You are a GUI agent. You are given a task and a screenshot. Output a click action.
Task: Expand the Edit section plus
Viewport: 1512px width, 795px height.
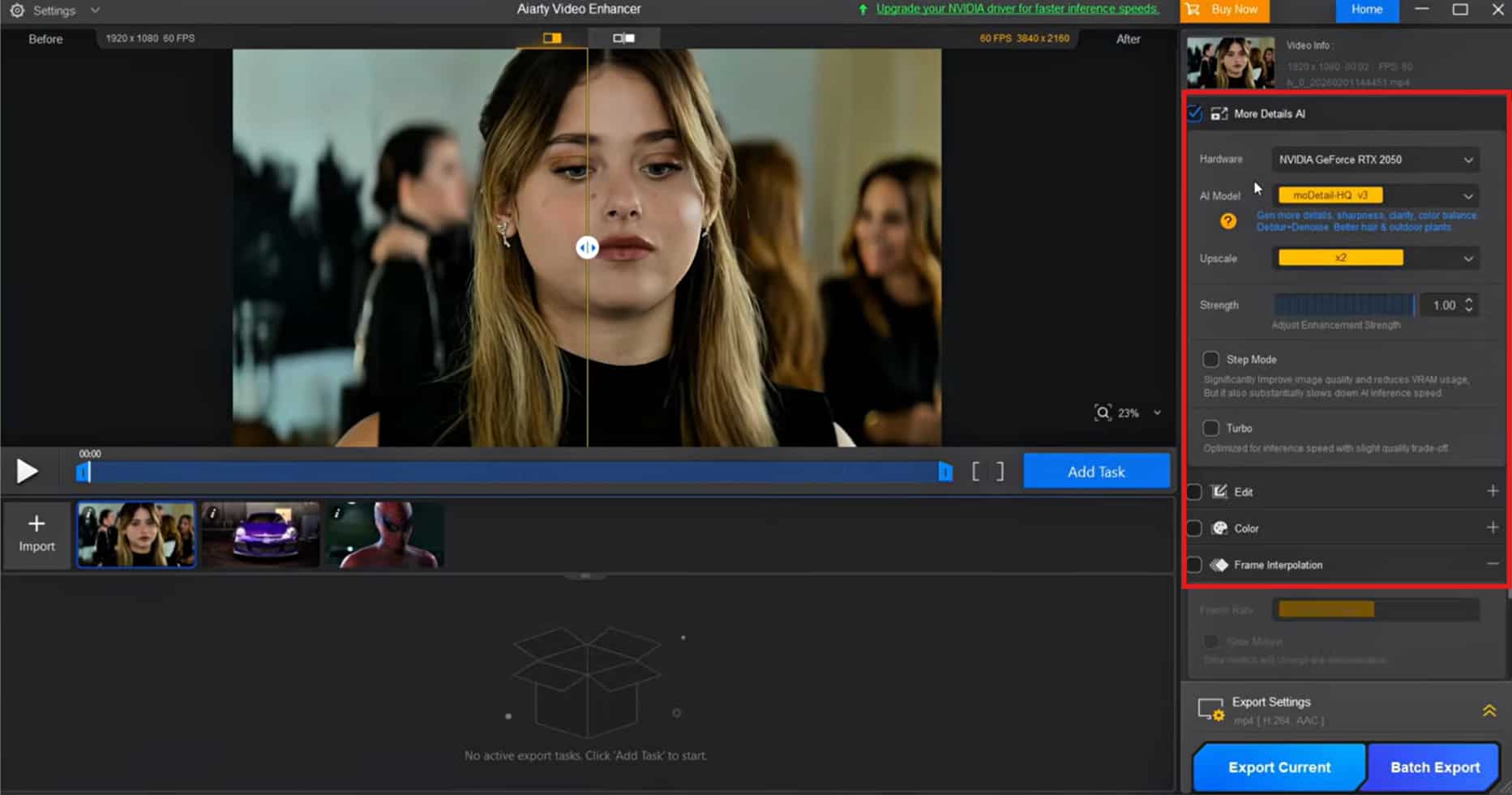coord(1493,491)
